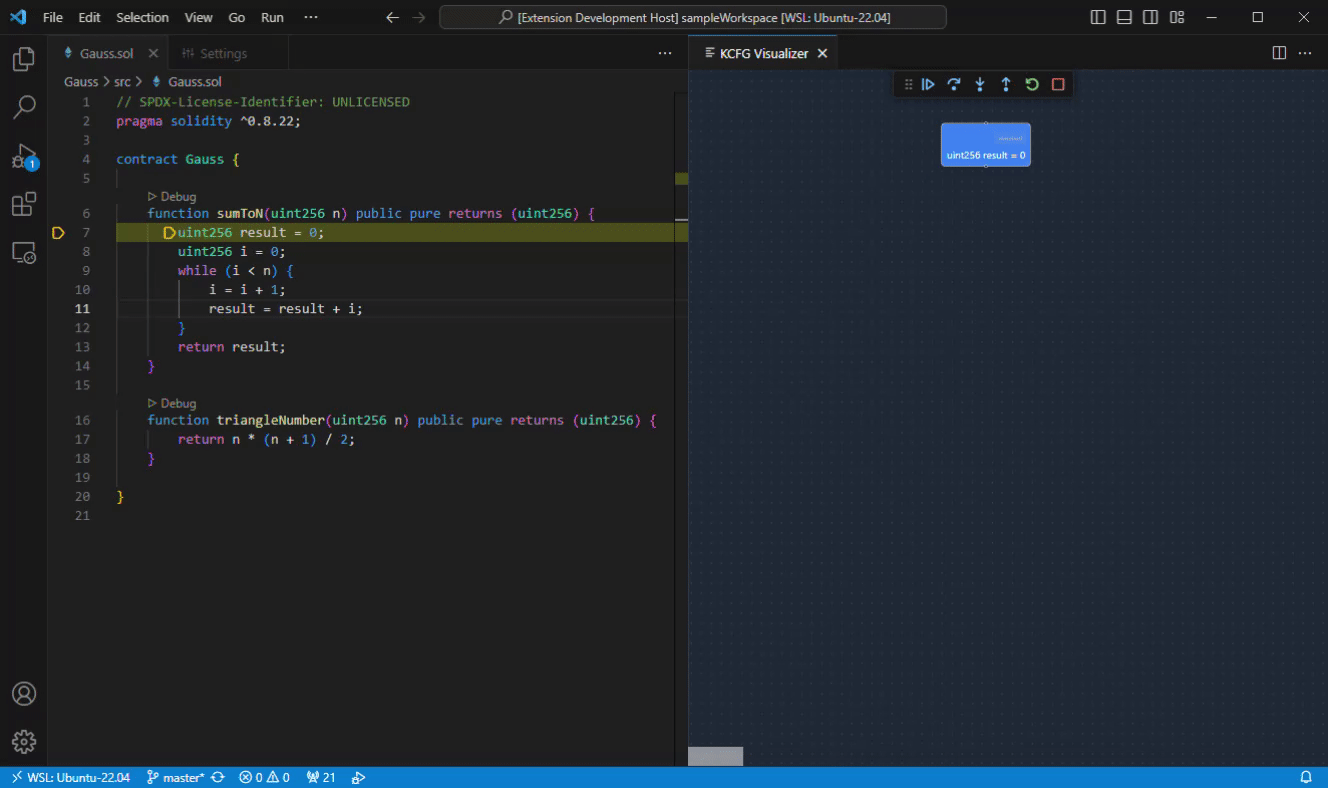Open the Remote Explorer view

(24, 252)
